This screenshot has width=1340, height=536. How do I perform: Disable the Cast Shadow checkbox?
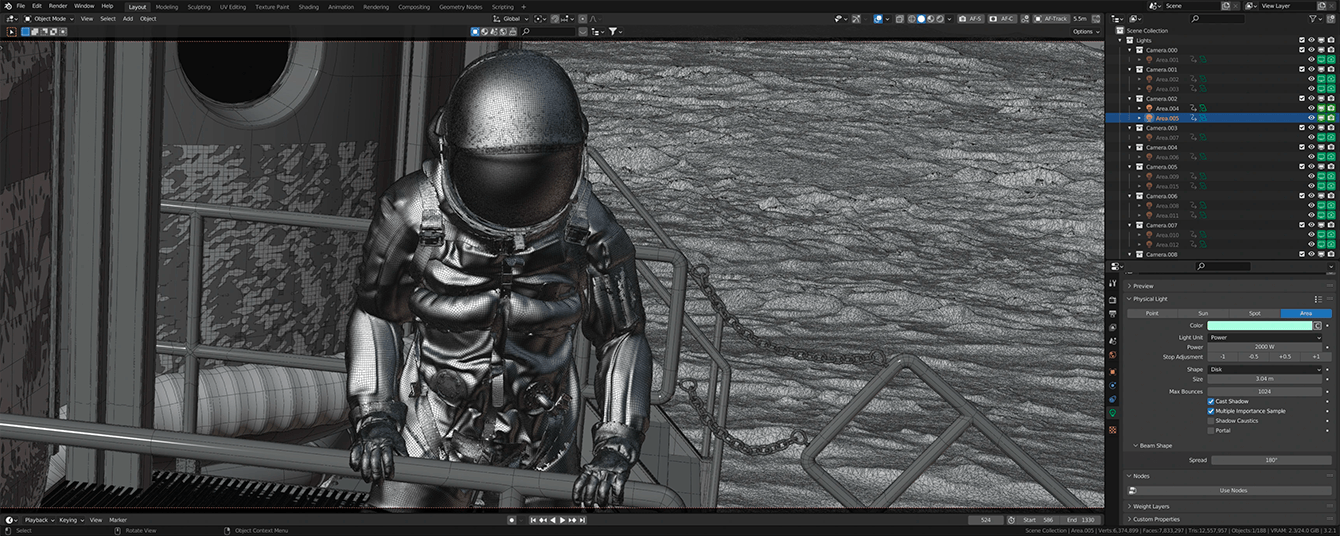1211,401
